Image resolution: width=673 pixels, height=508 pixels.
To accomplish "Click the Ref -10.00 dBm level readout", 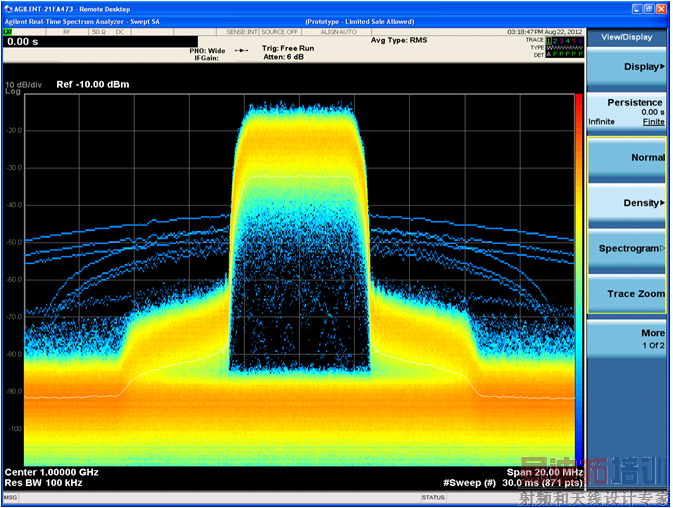I will [x=92, y=85].
